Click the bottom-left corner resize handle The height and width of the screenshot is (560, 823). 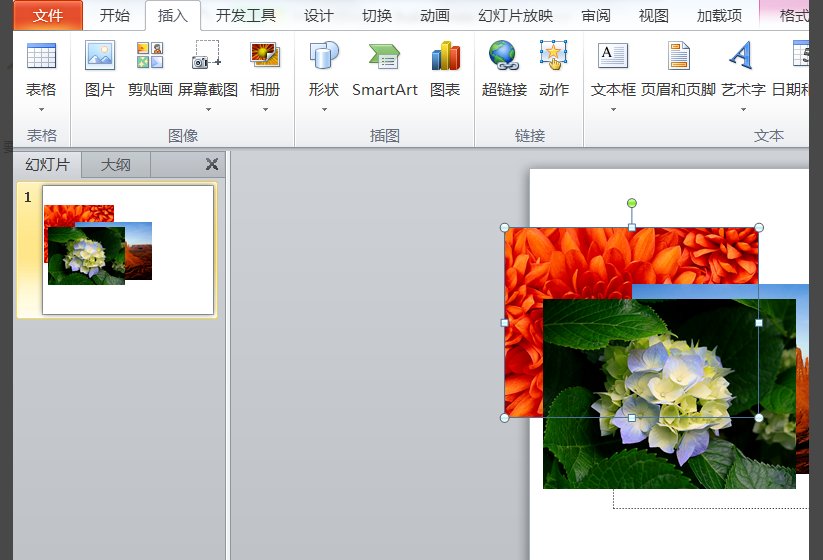click(504, 418)
